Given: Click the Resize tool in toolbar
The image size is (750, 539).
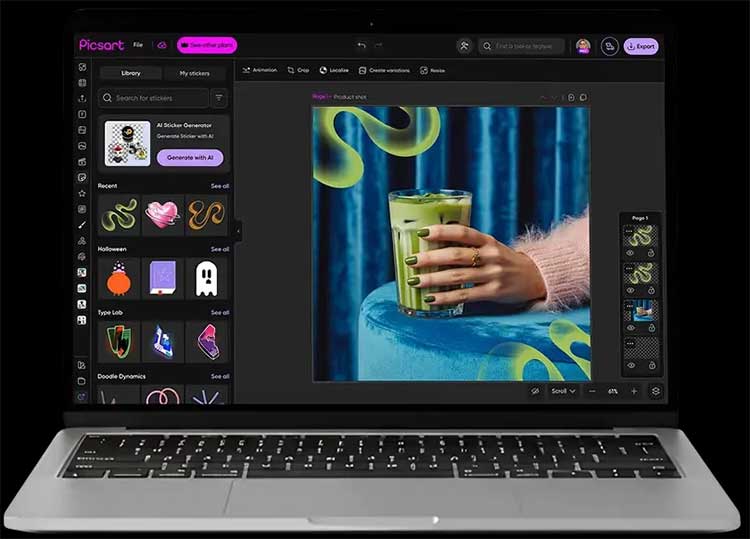Looking at the screenshot, I should tap(432, 70).
